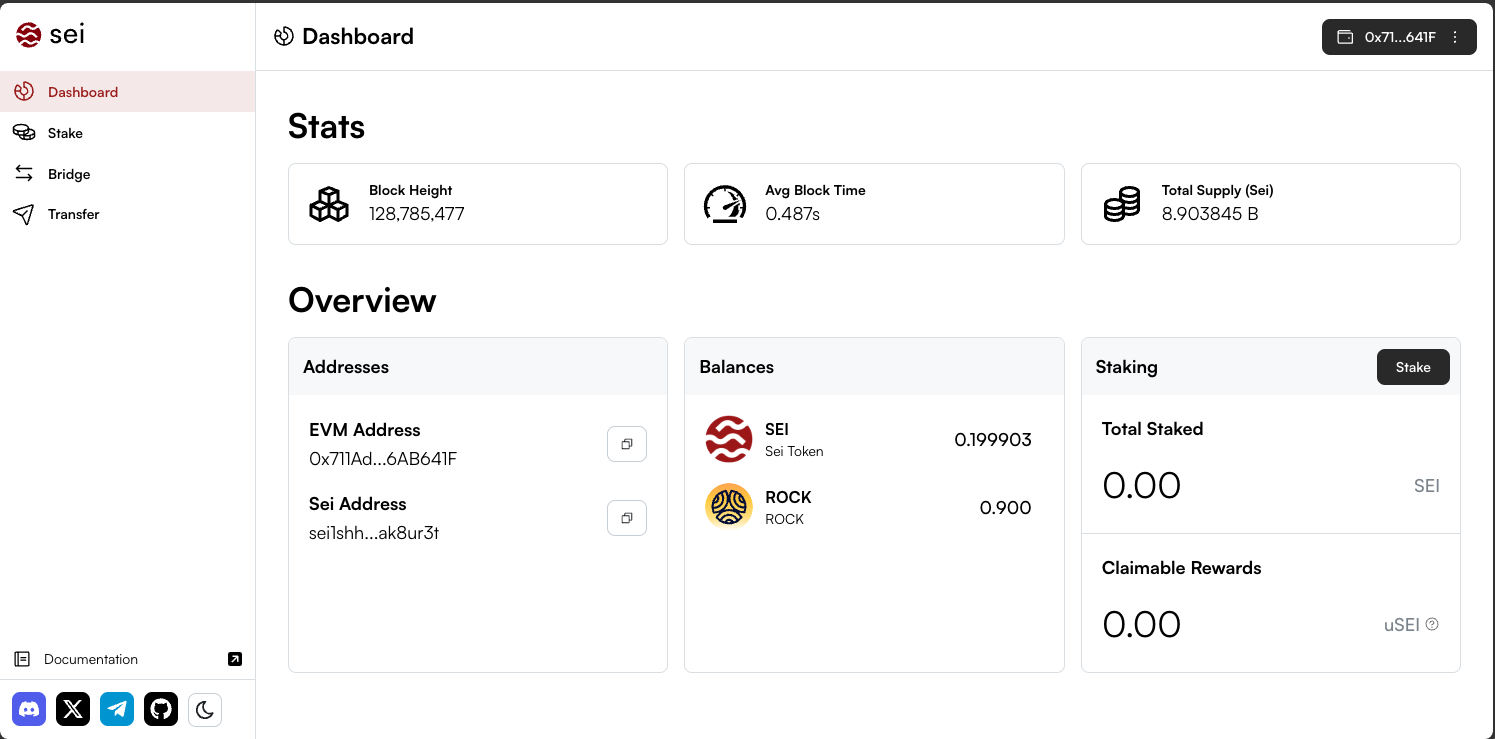
Task: Click the uSEI help question mark icon
Action: point(1432,624)
